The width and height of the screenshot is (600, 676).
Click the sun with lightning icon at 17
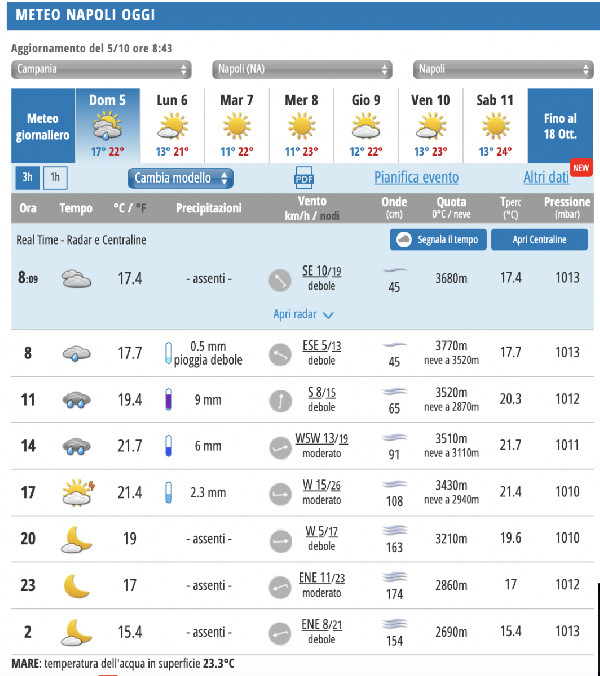(x=75, y=492)
